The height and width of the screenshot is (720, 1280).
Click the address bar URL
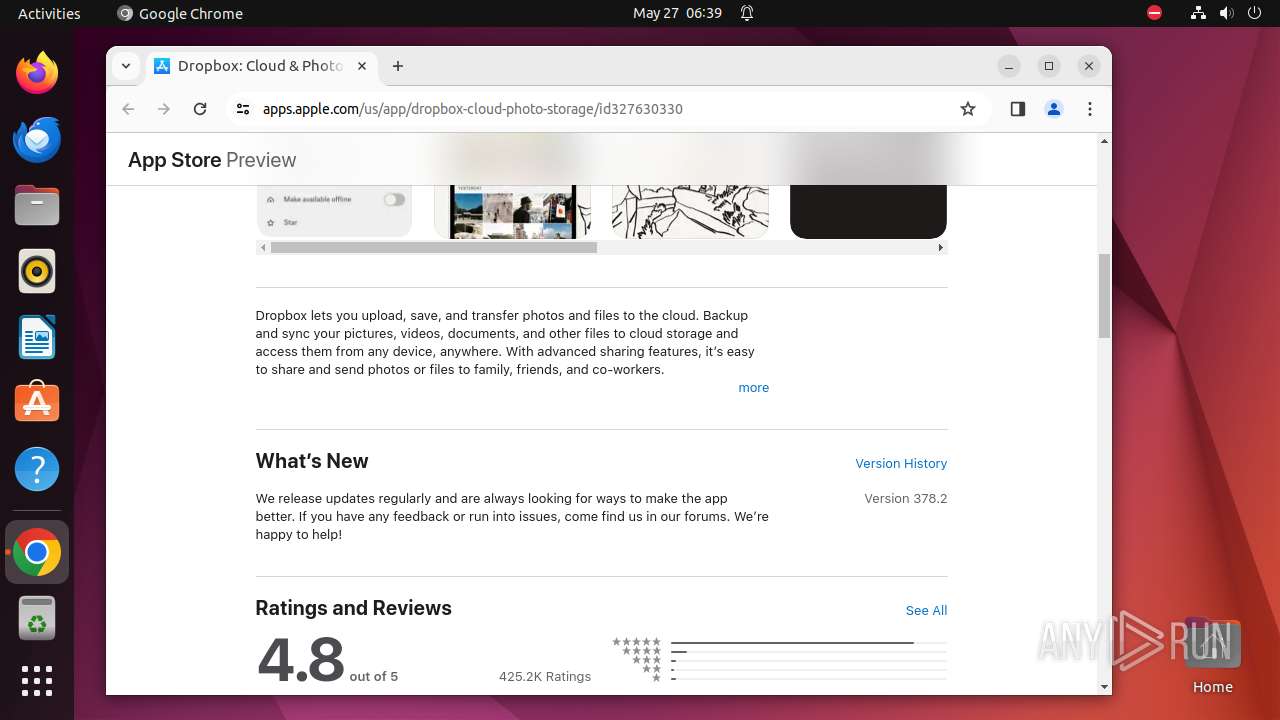click(x=472, y=109)
